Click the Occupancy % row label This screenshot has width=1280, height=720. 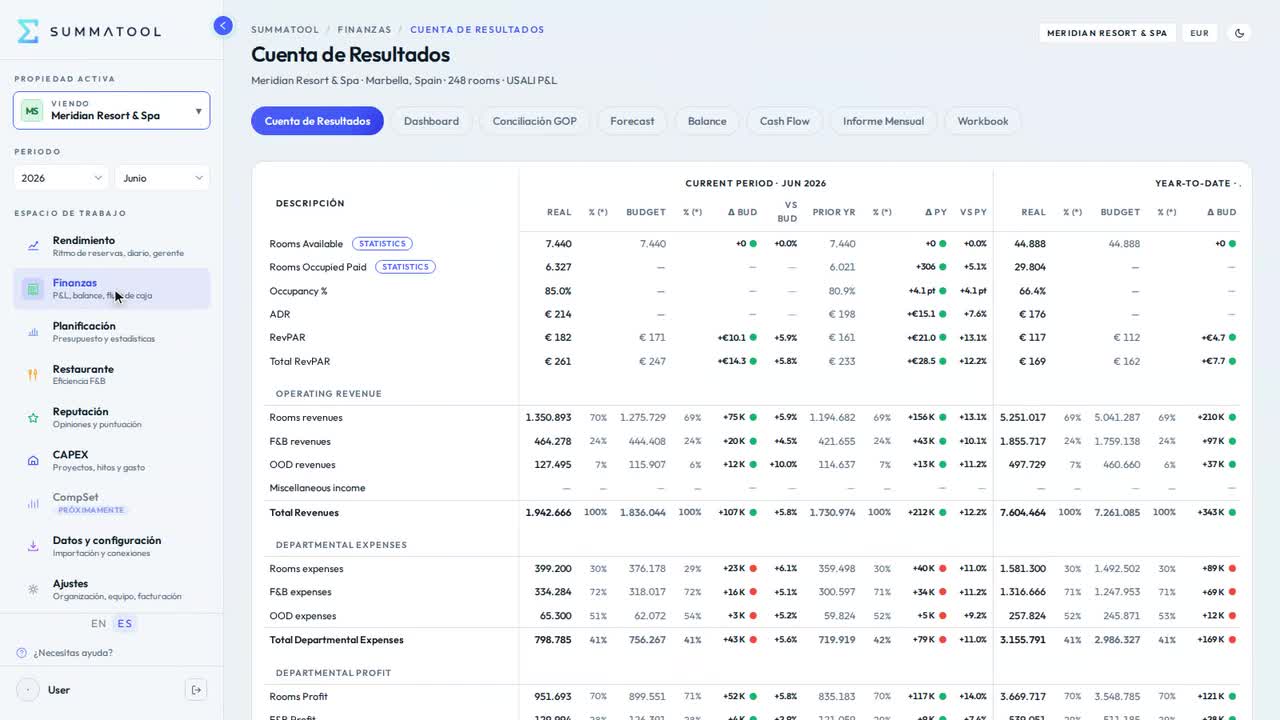[298, 291]
